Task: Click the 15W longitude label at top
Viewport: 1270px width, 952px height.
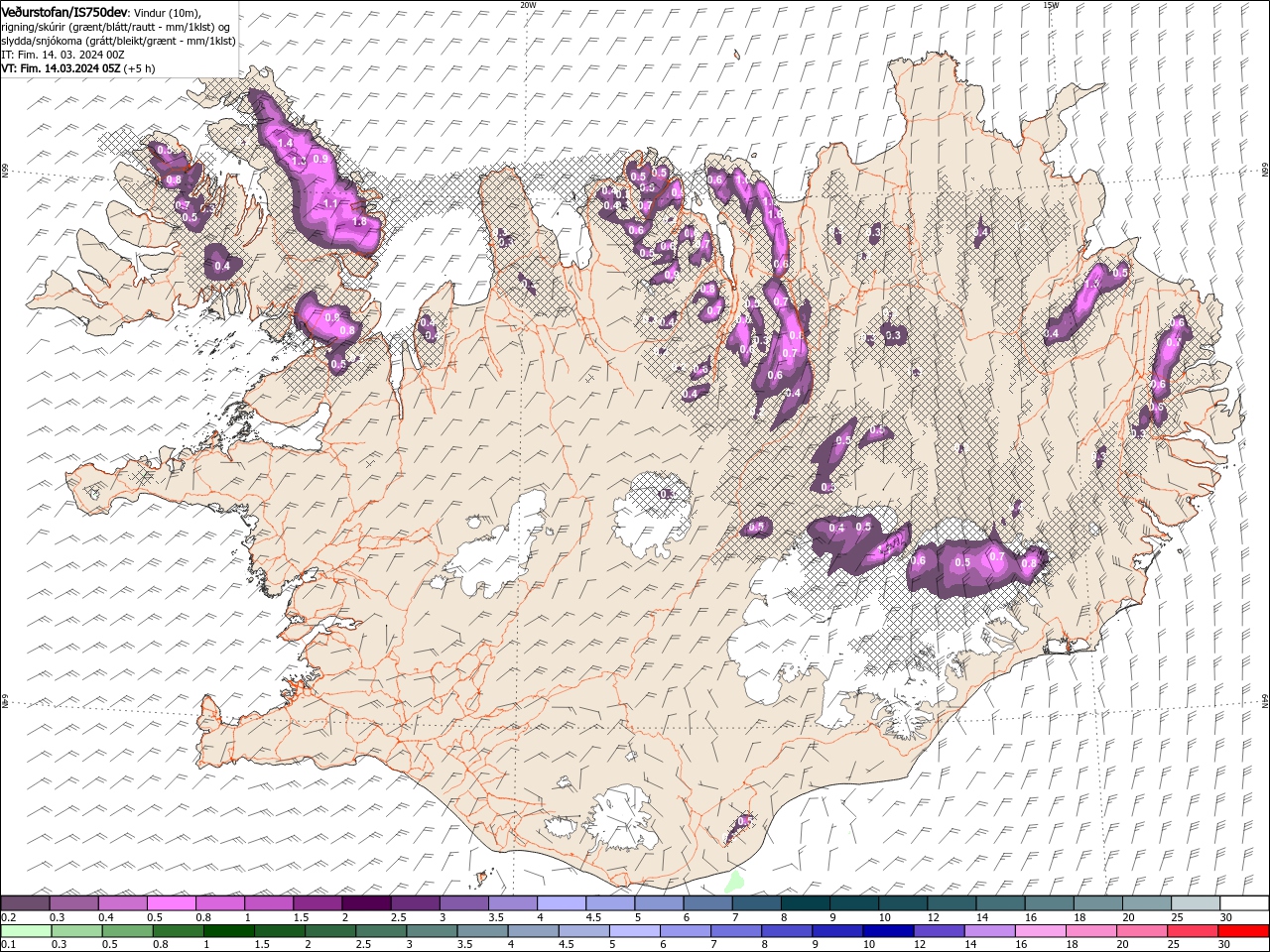Action: 1051,4
